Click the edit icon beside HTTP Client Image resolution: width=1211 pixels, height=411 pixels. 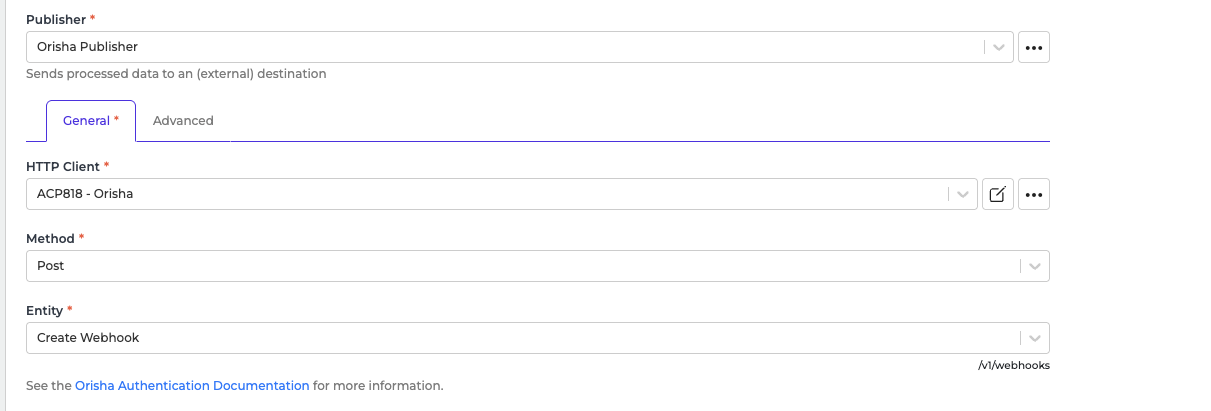997,194
